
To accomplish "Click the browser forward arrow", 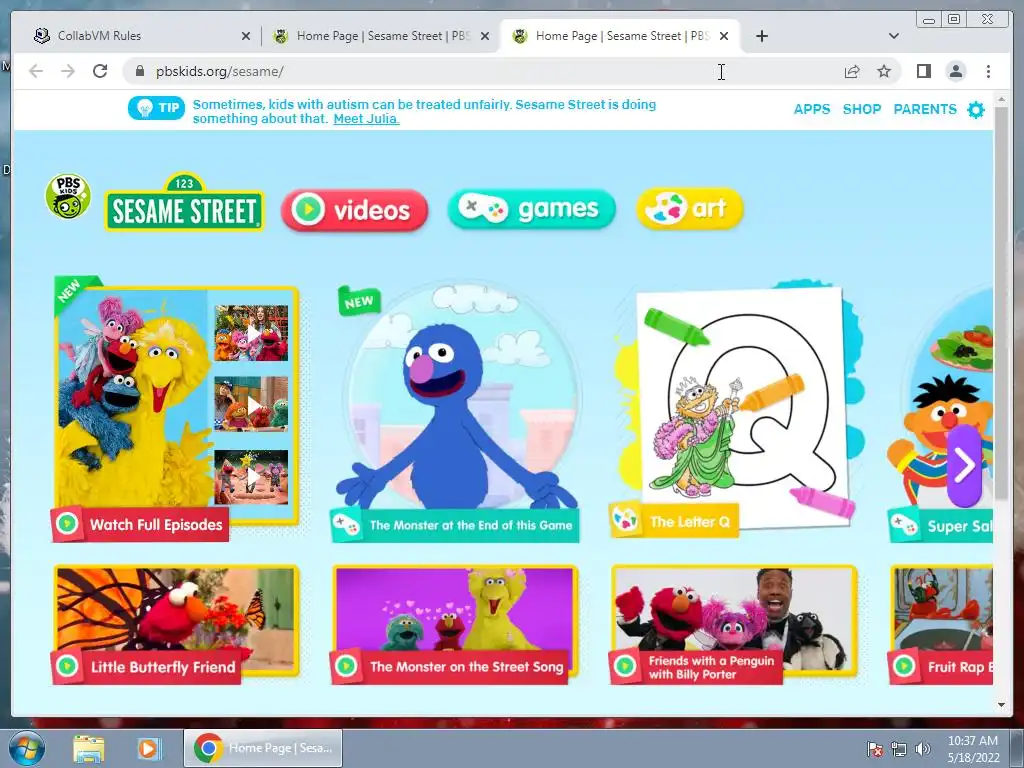I will [x=68, y=71].
